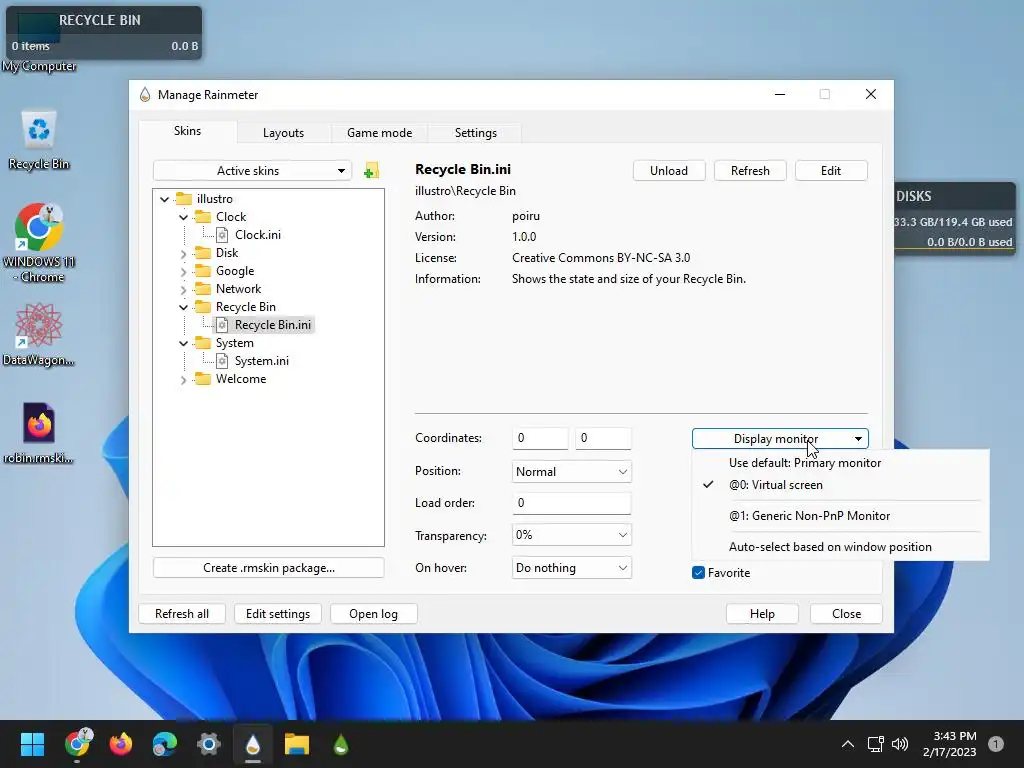Switch to the Game mode tab
Viewport: 1024px width, 768px height.
[379, 133]
